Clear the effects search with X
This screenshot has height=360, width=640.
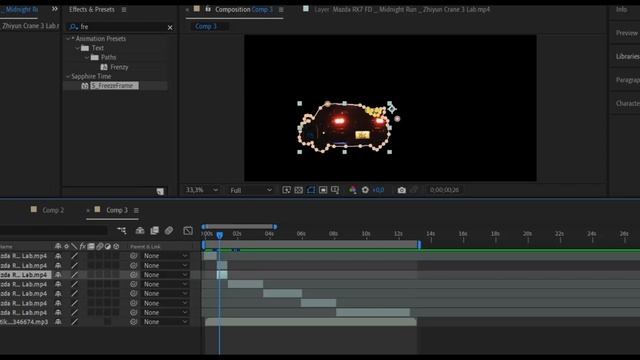click(x=170, y=27)
